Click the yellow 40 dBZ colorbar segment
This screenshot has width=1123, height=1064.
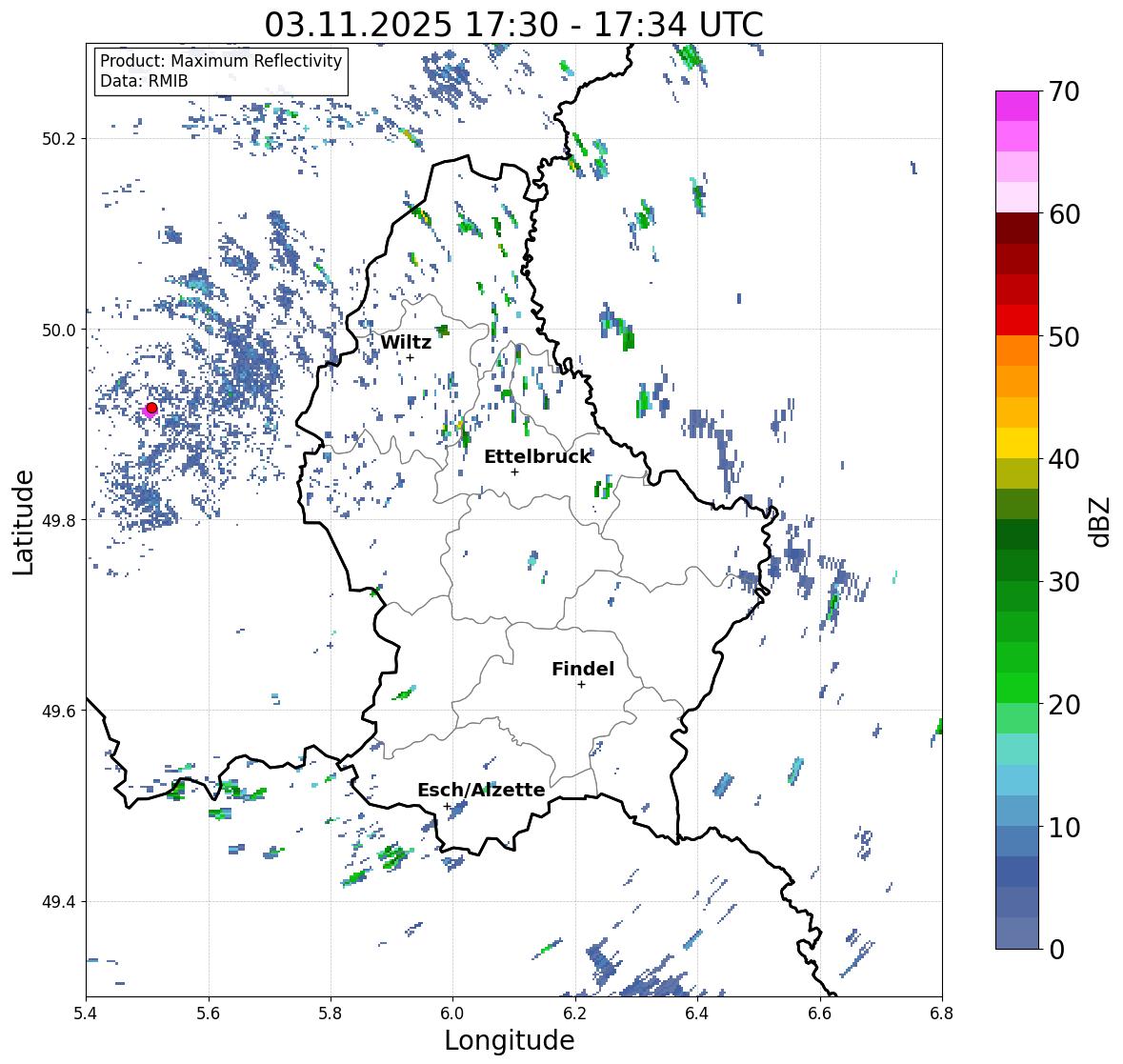coord(1017,443)
